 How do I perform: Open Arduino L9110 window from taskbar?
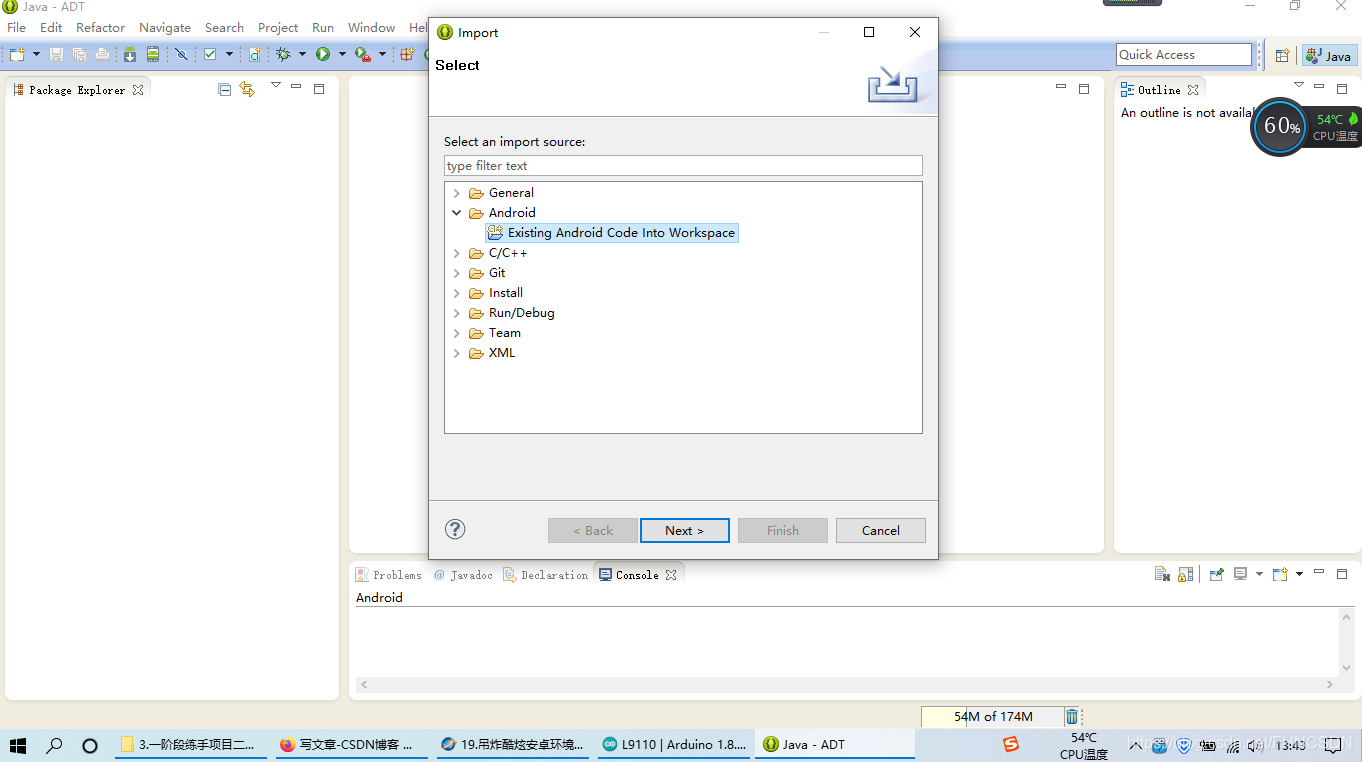coord(675,744)
